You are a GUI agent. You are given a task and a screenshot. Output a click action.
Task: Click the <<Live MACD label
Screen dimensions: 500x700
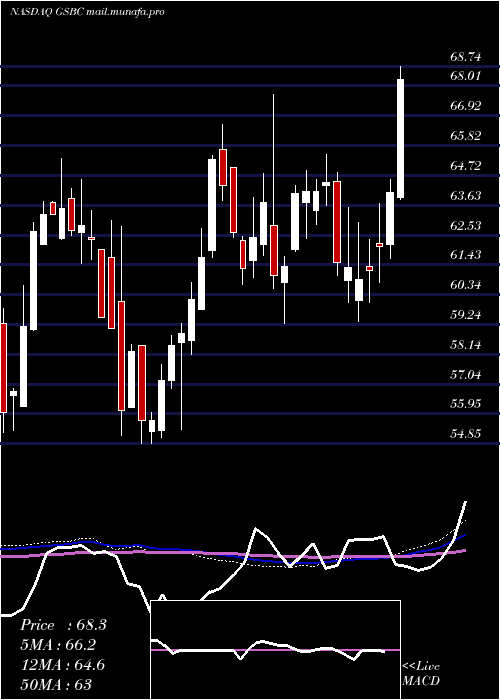click(x=421, y=674)
